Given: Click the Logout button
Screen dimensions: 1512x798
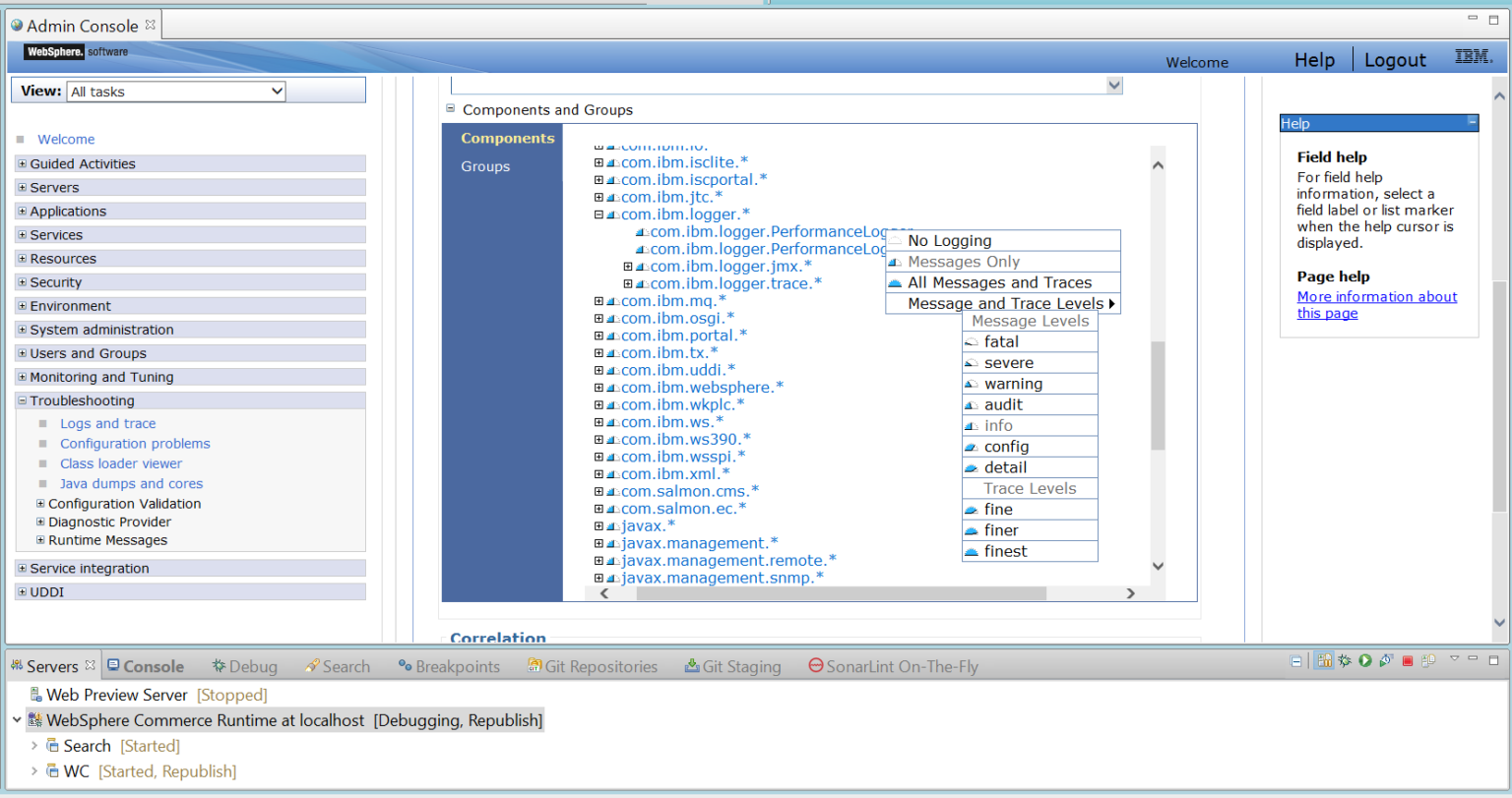Looking at the screenshot, I should pyautogui.click(x=1395, y=59).
